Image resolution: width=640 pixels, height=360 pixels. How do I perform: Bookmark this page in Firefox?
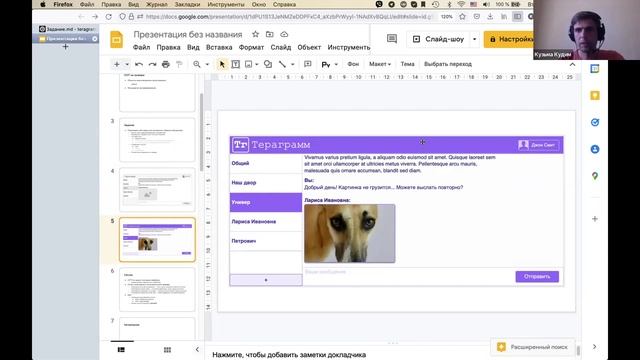(x=462, y=17)
